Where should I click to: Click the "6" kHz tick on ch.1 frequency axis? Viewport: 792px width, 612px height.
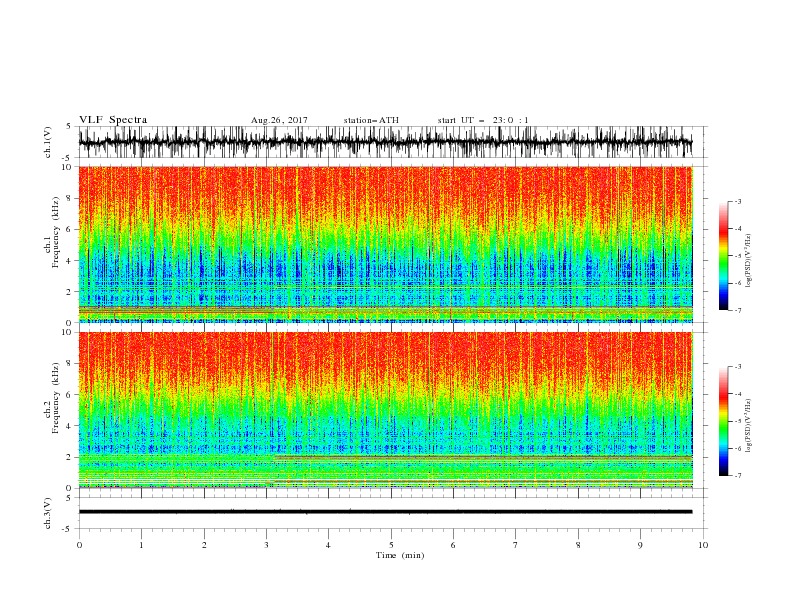tap(70, 229)
